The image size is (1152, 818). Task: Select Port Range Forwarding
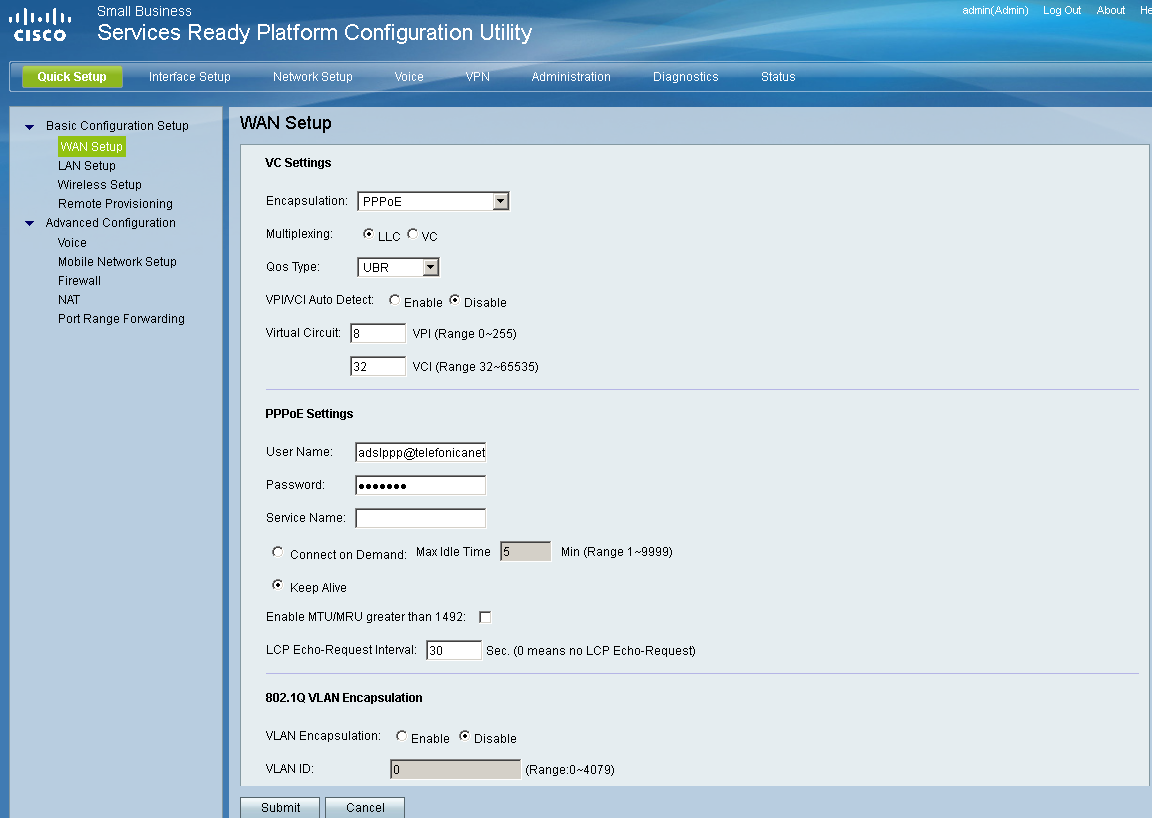tap(121, 318)
